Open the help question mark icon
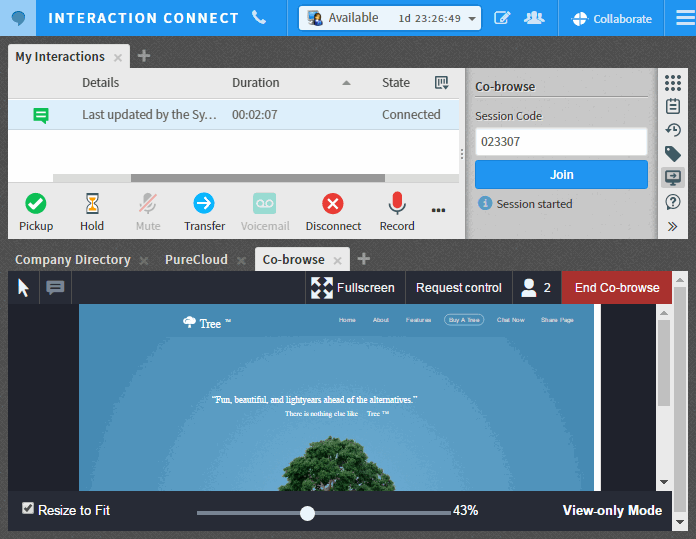 pyautogui.click(x=673, y=202)
